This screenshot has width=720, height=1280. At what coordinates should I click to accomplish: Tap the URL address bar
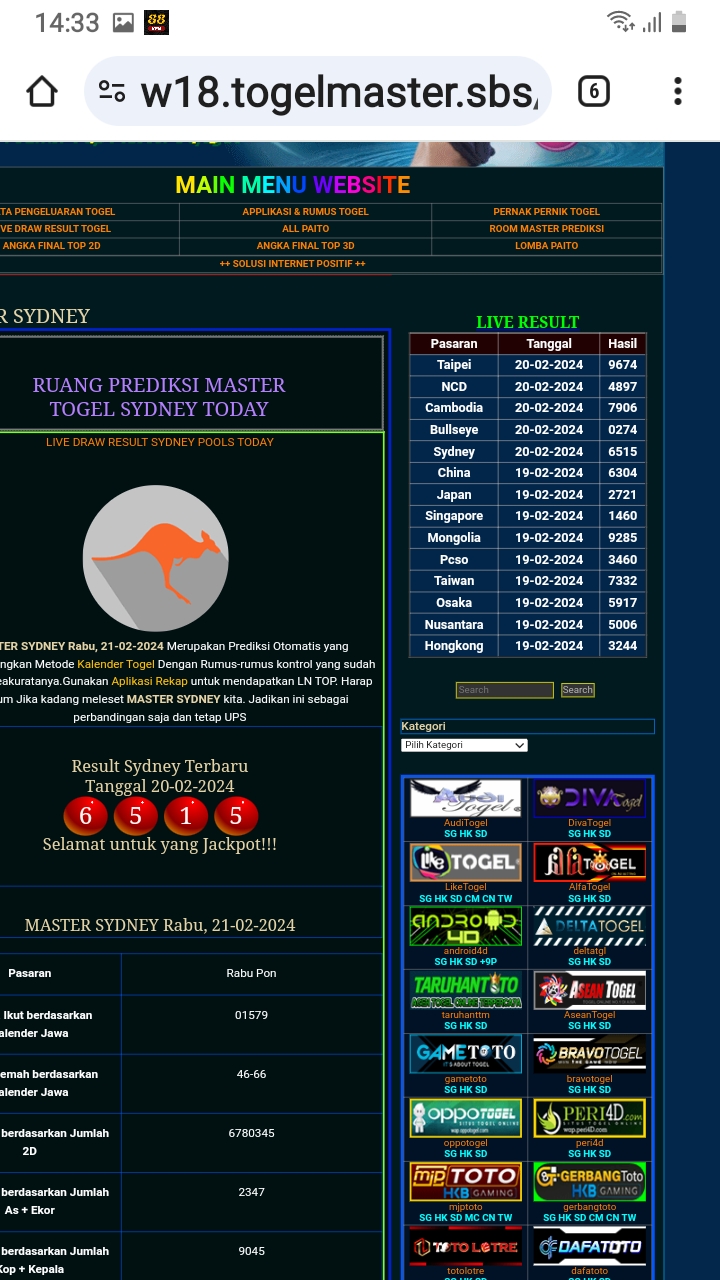coord(340,92)
